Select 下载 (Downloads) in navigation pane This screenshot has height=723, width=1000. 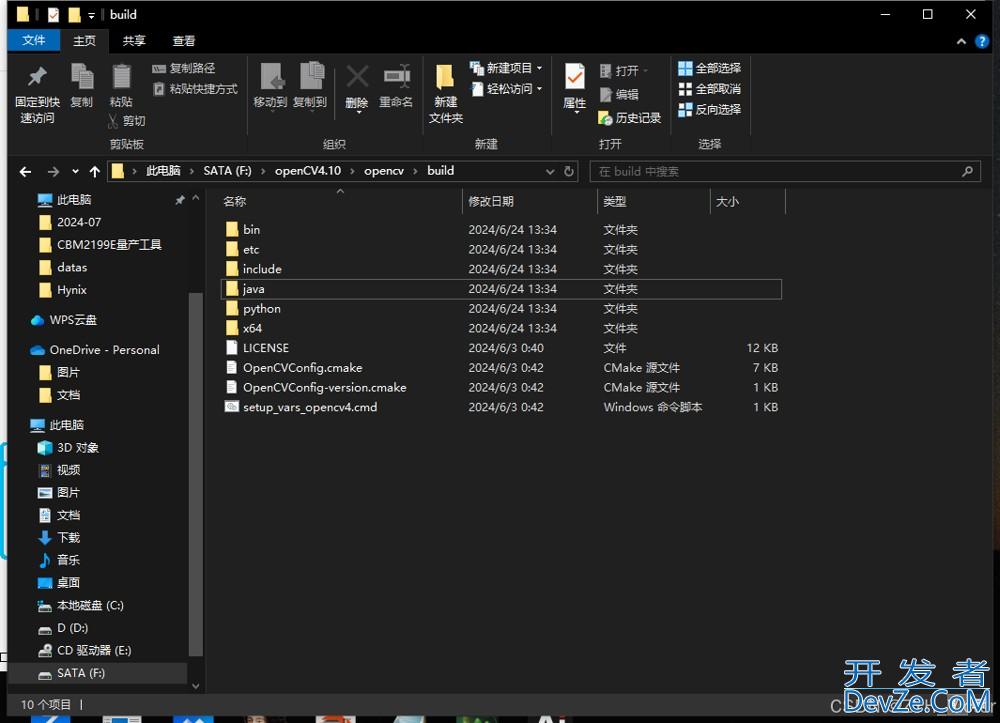[68, 537]
